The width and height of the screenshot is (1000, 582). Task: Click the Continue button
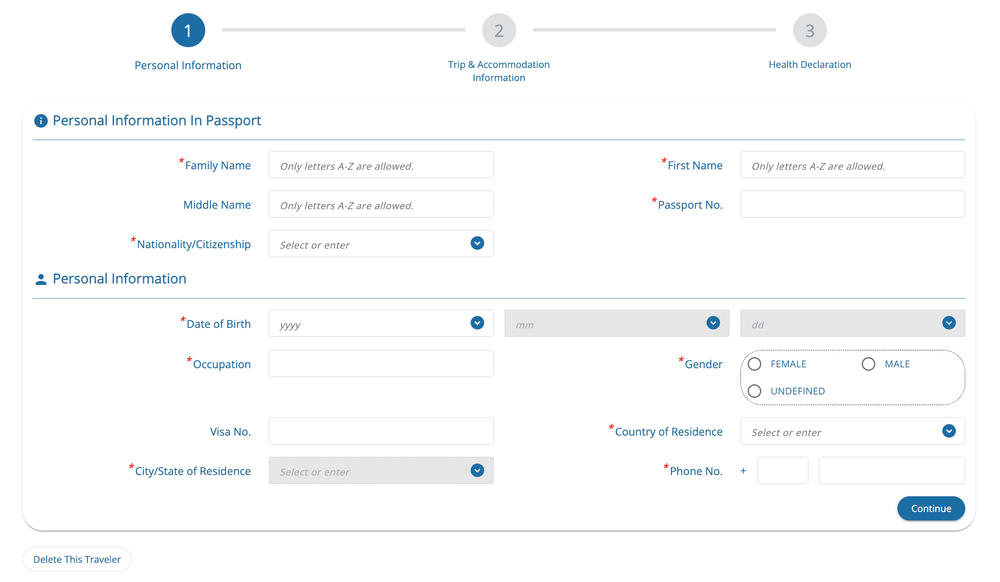[x=930, y=508]
